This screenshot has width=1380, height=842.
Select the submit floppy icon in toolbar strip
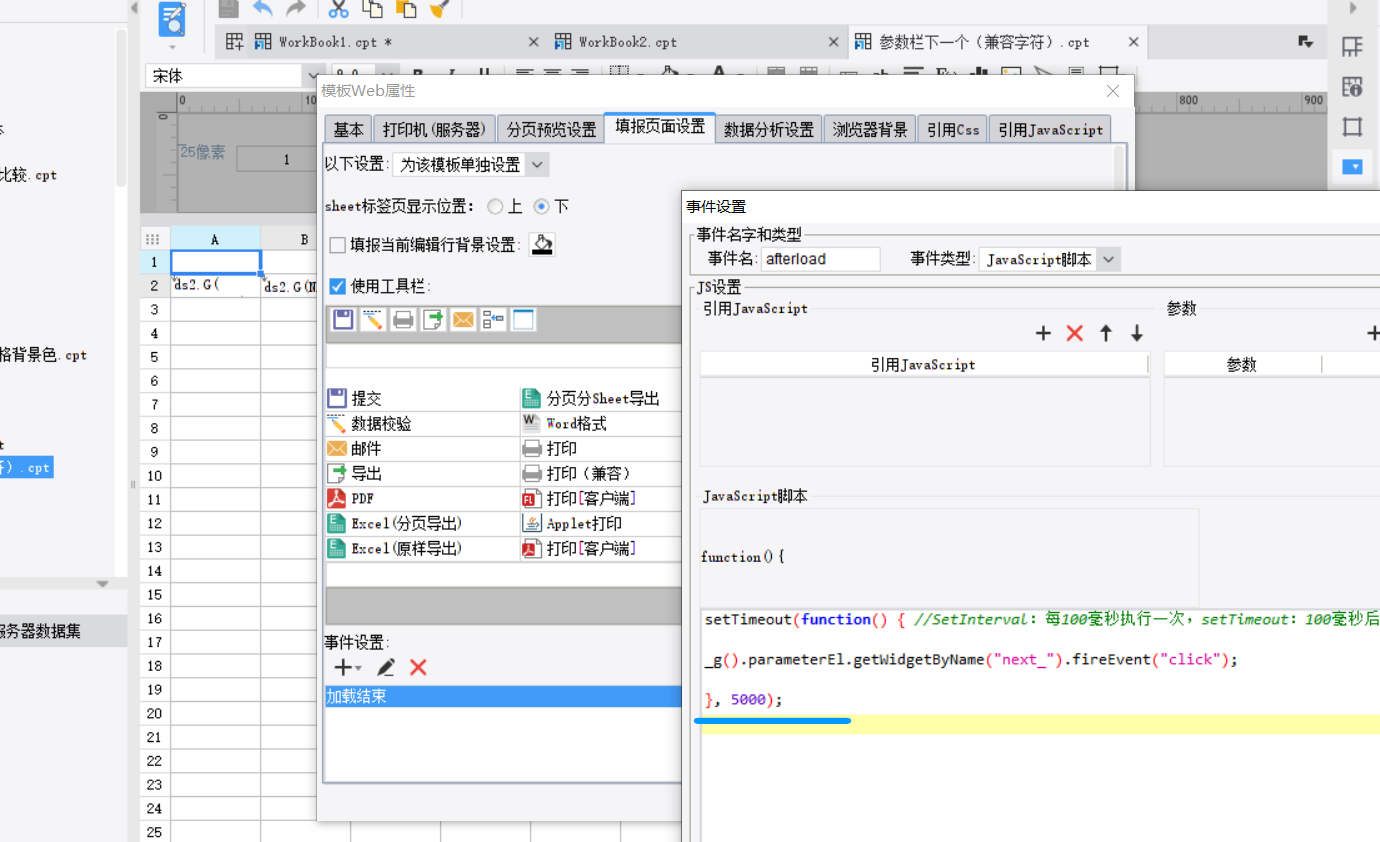pos(343,320)
